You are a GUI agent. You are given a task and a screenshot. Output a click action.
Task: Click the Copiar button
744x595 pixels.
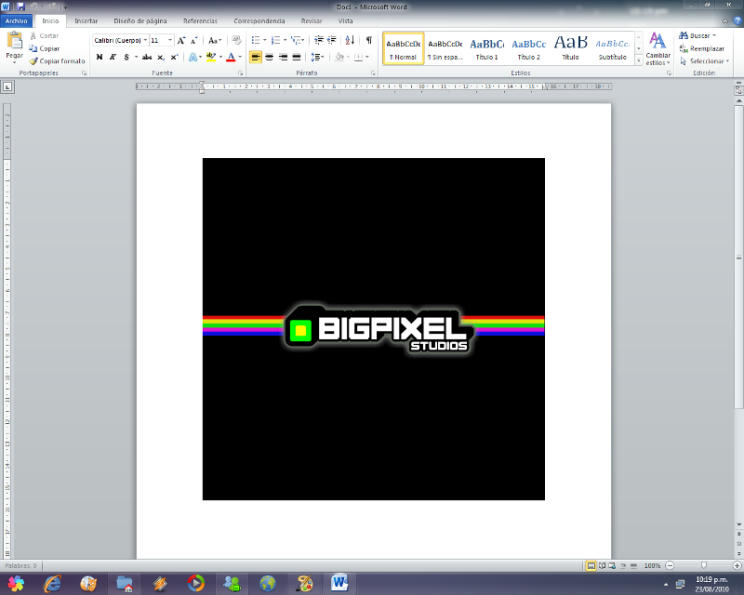coord(44,48)
